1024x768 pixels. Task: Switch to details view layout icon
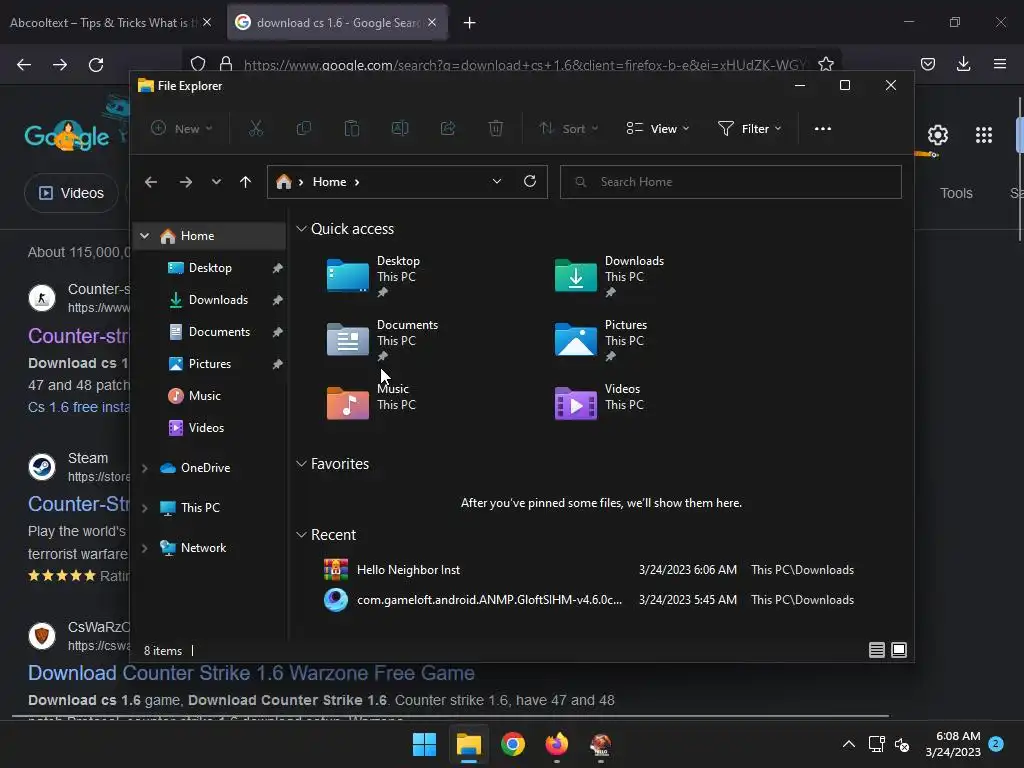click(876, 650)
